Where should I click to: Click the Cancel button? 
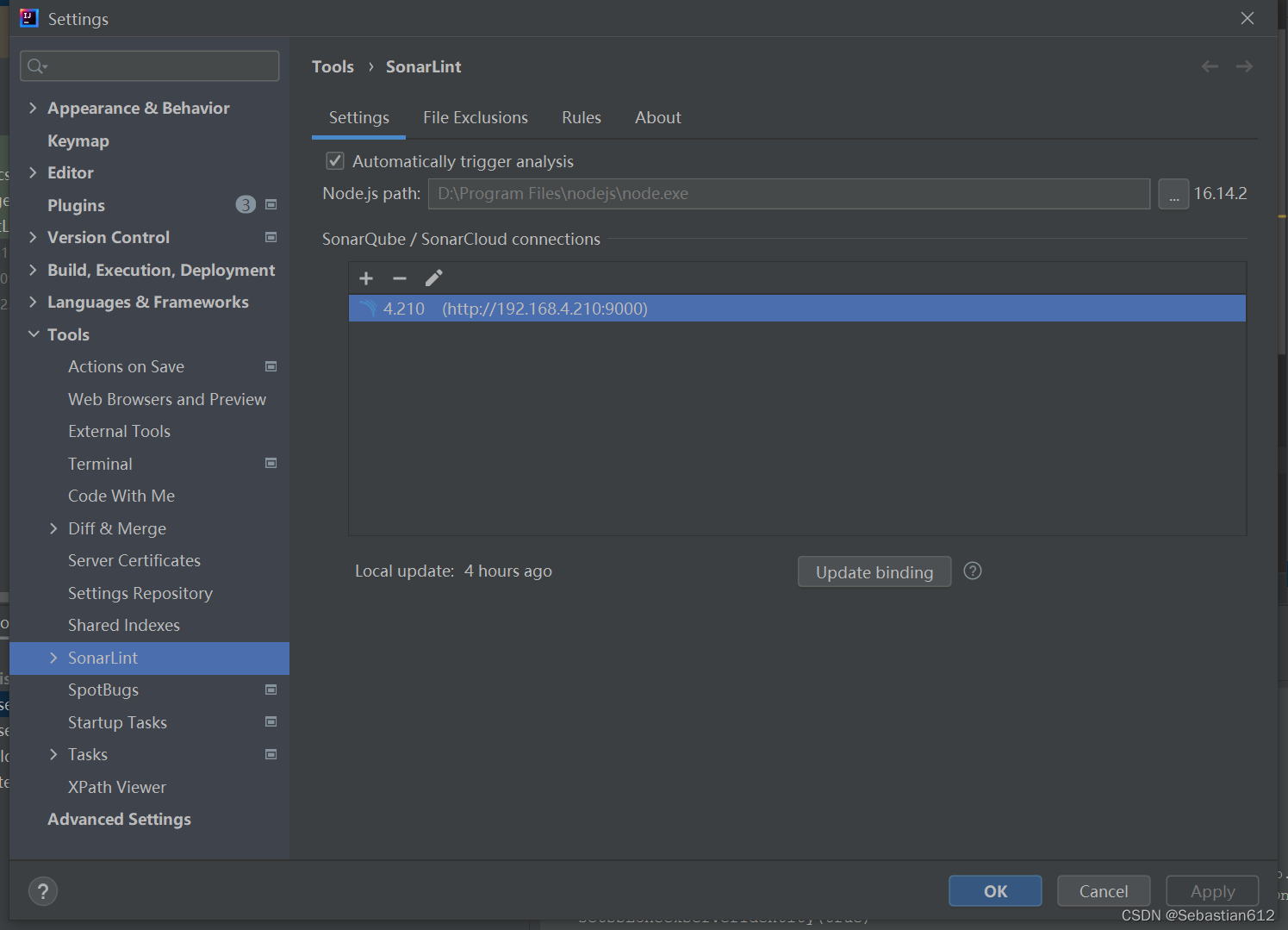click(1104, 891)
